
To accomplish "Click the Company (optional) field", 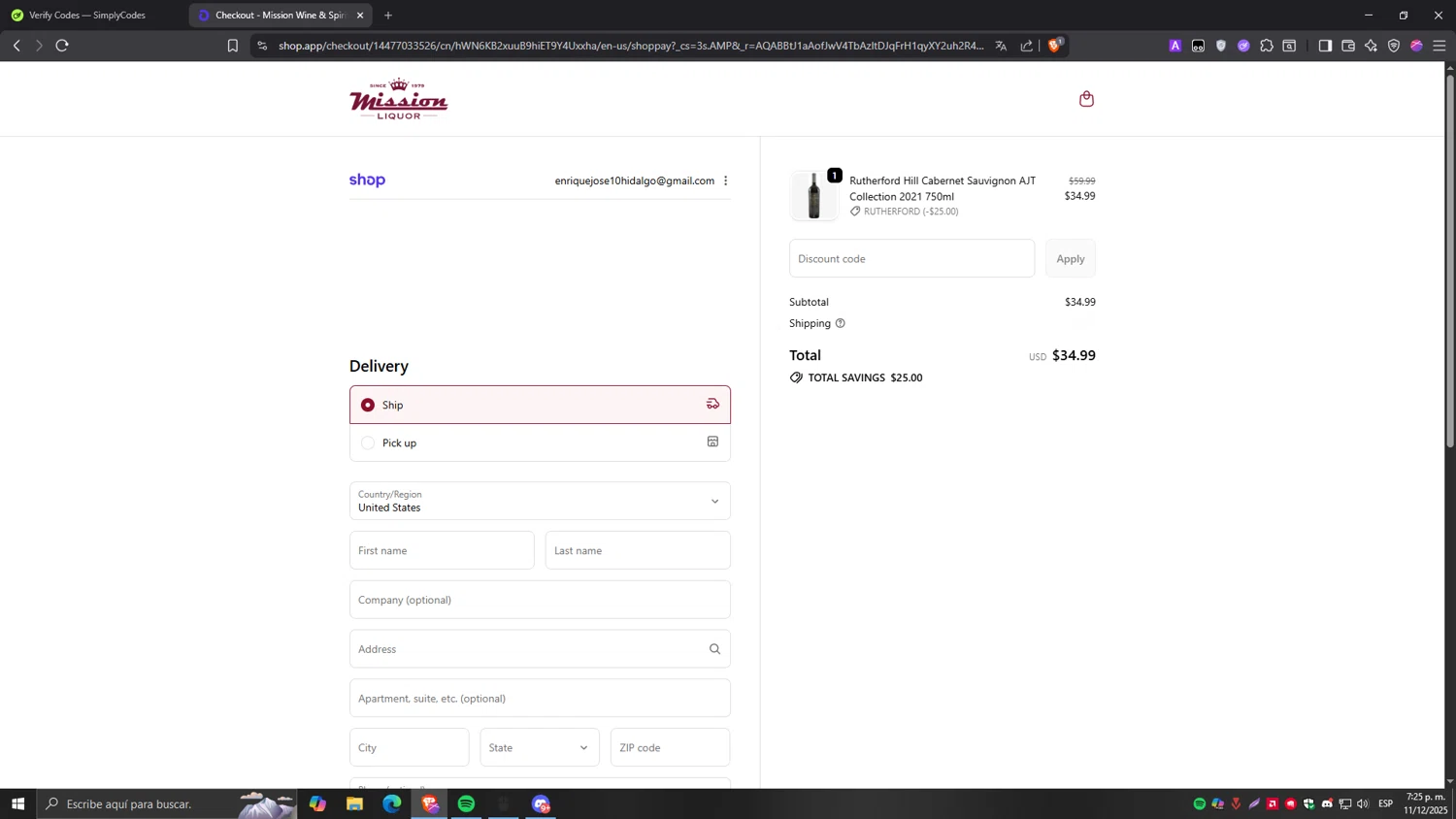I will [x=540, y=600].
